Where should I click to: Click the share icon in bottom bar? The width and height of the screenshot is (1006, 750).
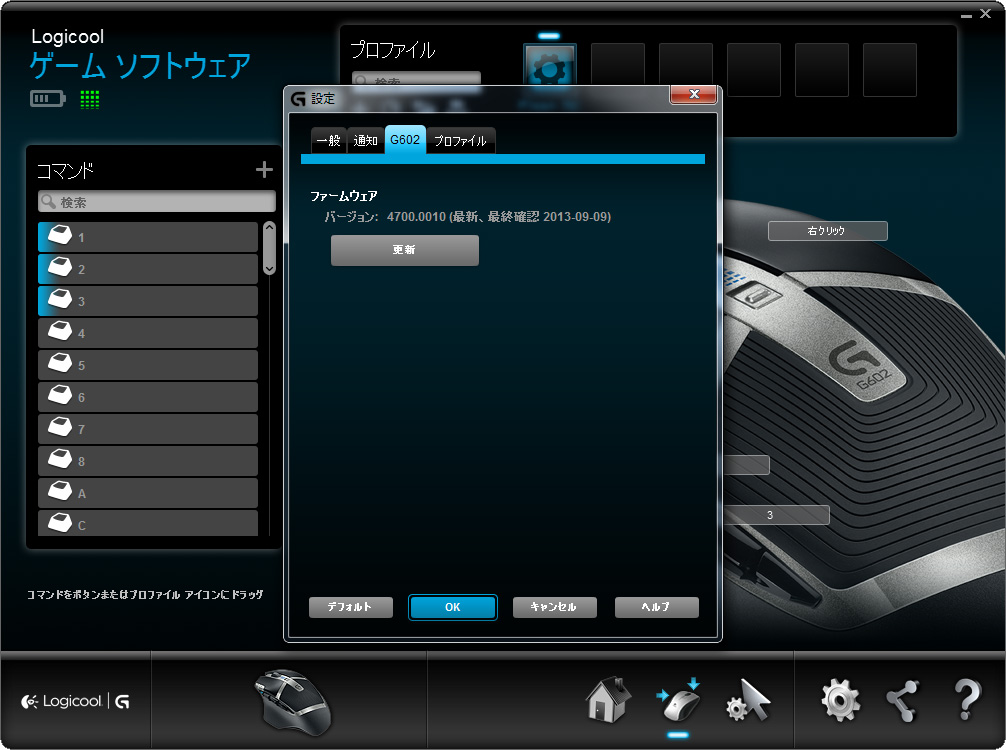(x=903, y=701)
